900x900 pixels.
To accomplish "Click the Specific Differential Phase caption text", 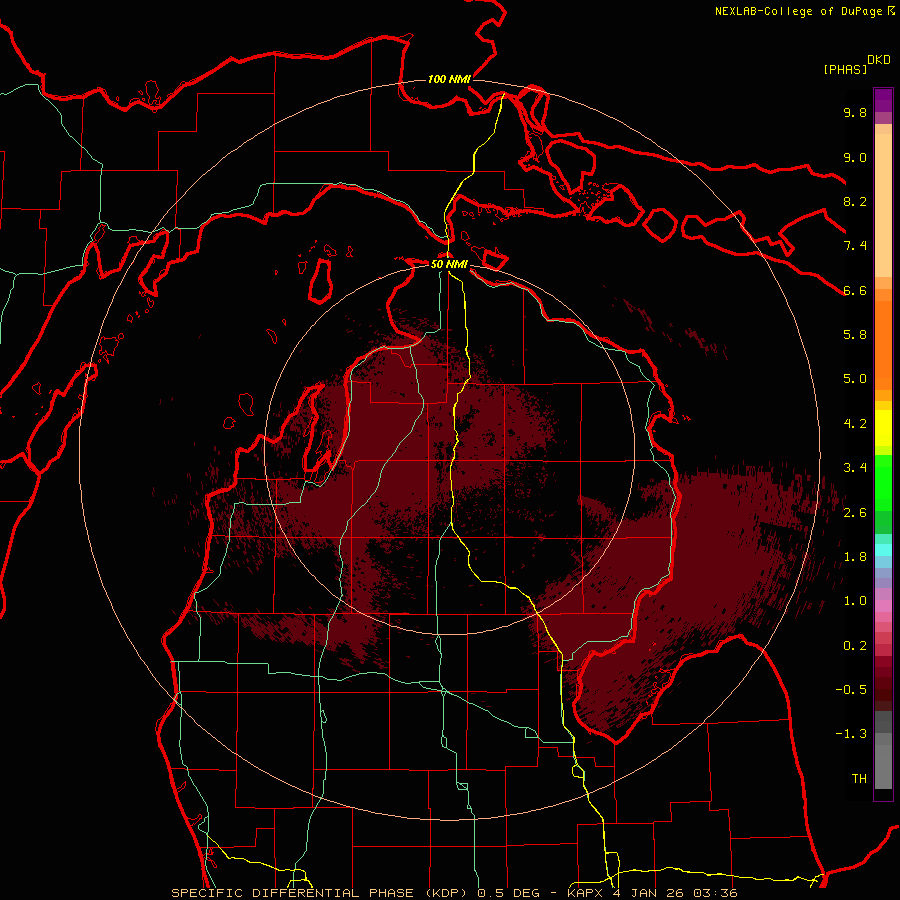I will click(x=454, y=893).
